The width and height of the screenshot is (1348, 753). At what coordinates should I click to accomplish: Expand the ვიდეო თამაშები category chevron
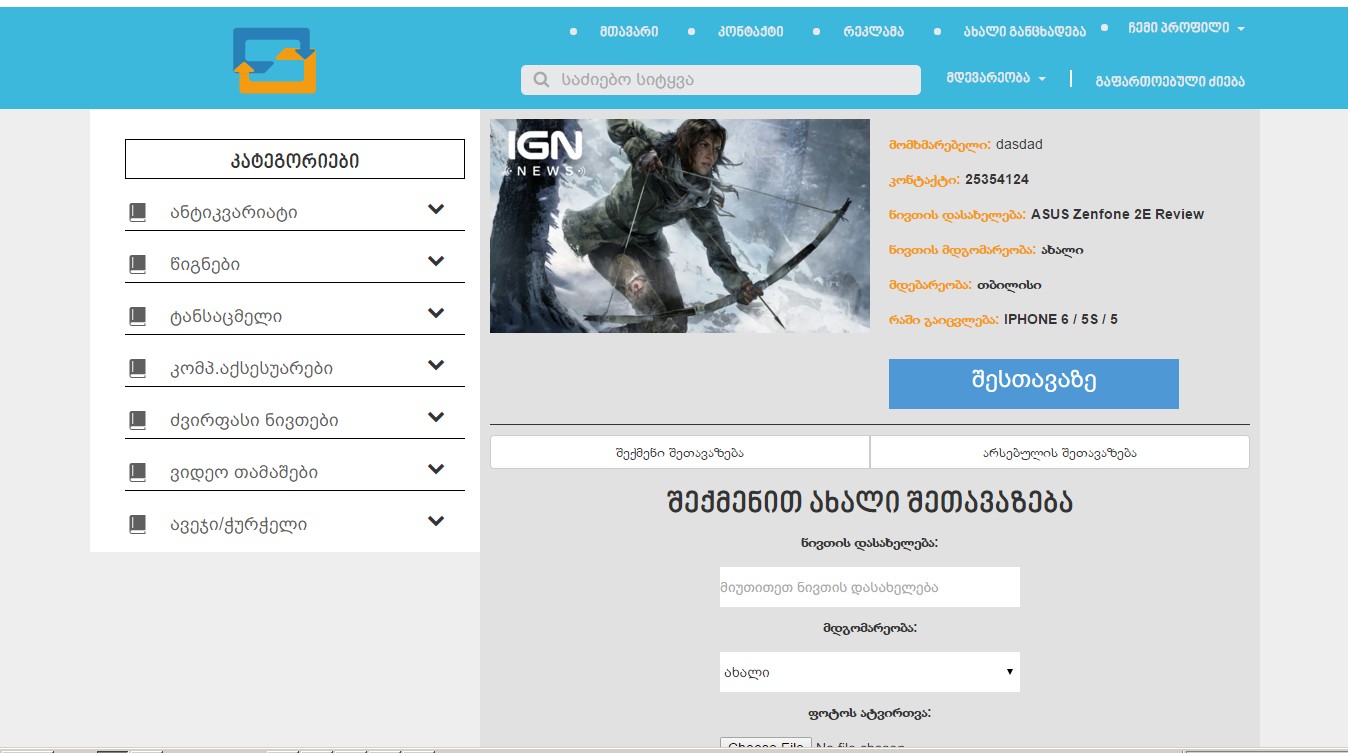[436, 469]
